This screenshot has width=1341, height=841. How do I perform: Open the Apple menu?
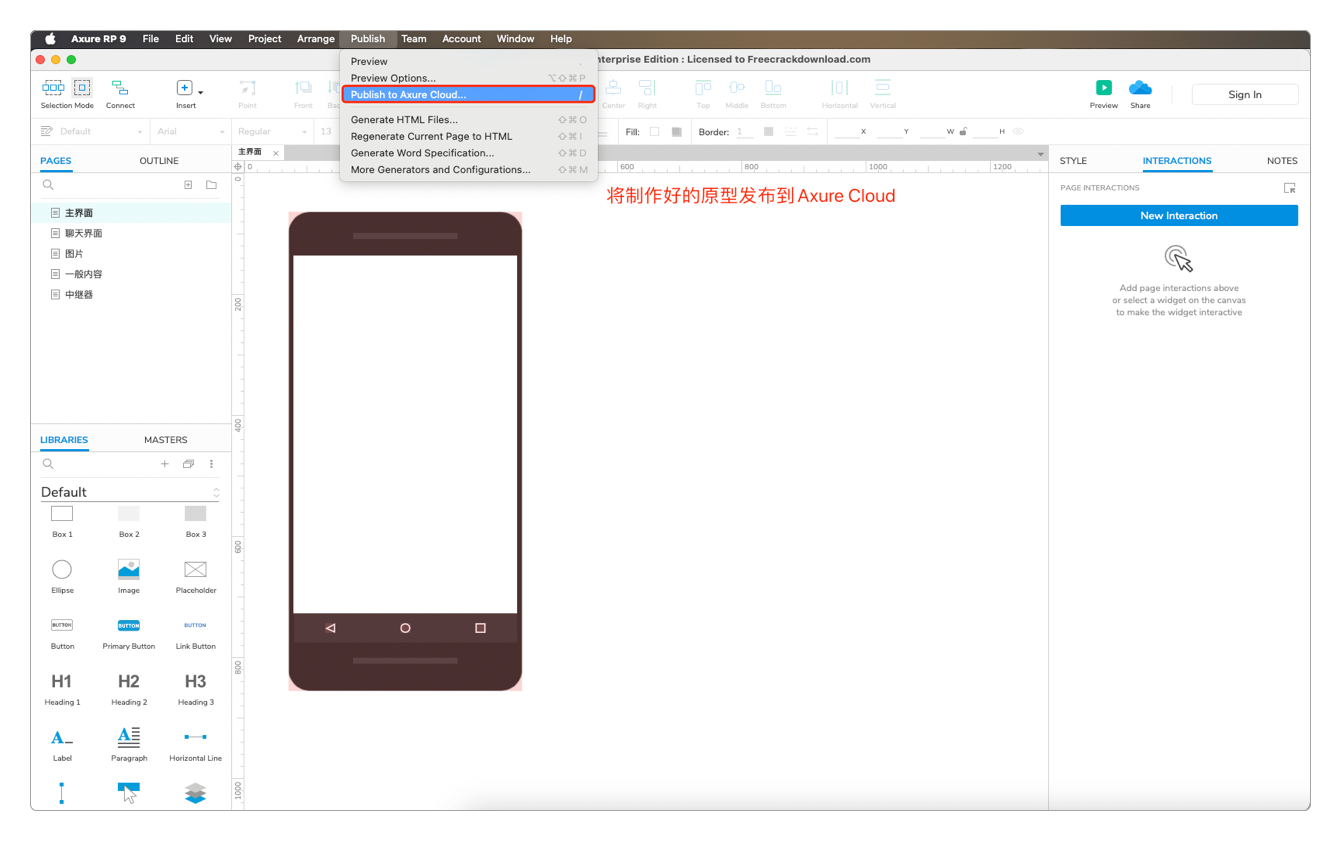[x=50, y=39]
